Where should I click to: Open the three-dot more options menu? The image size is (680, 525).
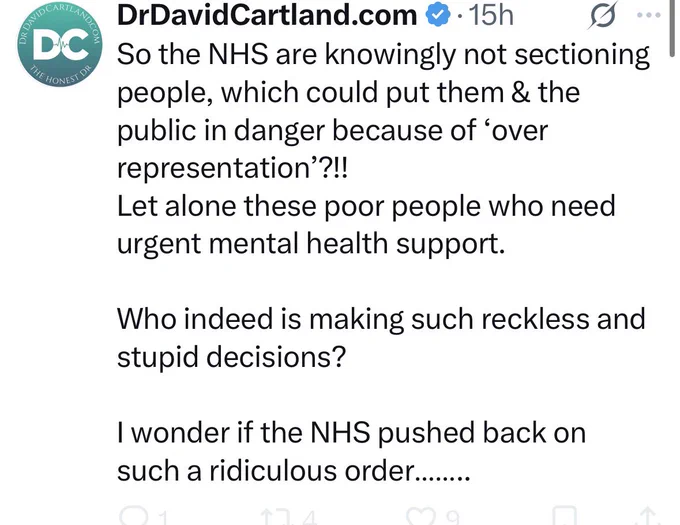[649, 15]
